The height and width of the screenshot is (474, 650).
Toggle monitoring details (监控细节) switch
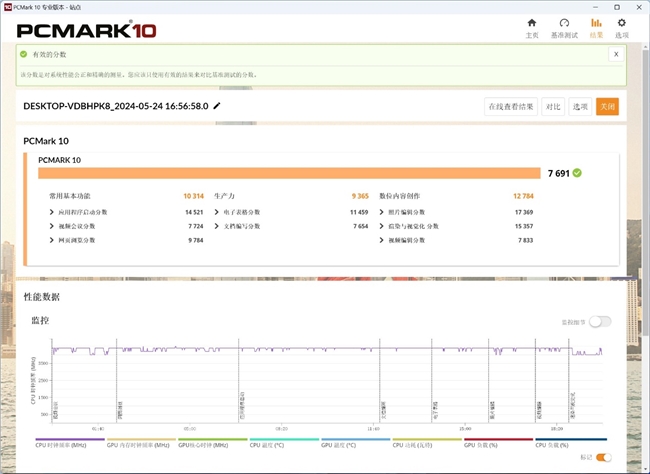[600, 321]
